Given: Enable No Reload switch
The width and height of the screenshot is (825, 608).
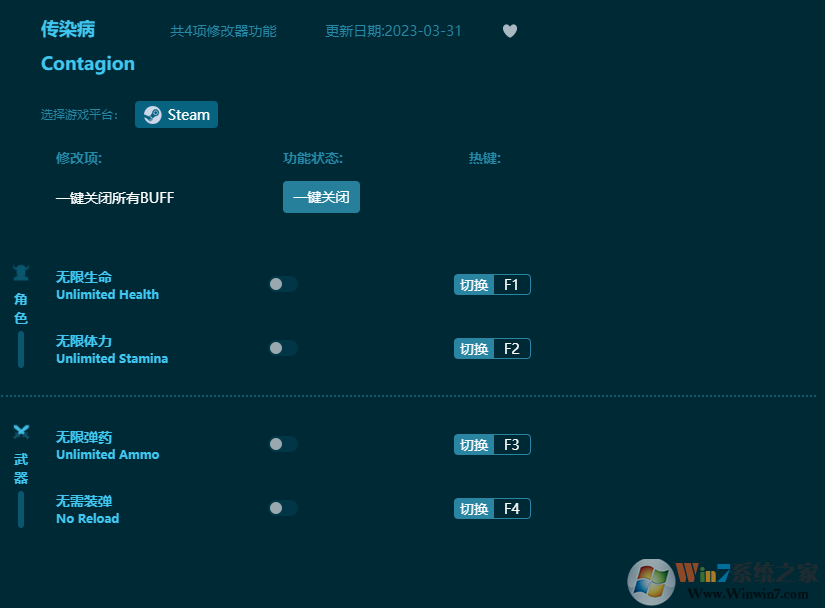Looking at the screenshot, I should pos(283,508).
